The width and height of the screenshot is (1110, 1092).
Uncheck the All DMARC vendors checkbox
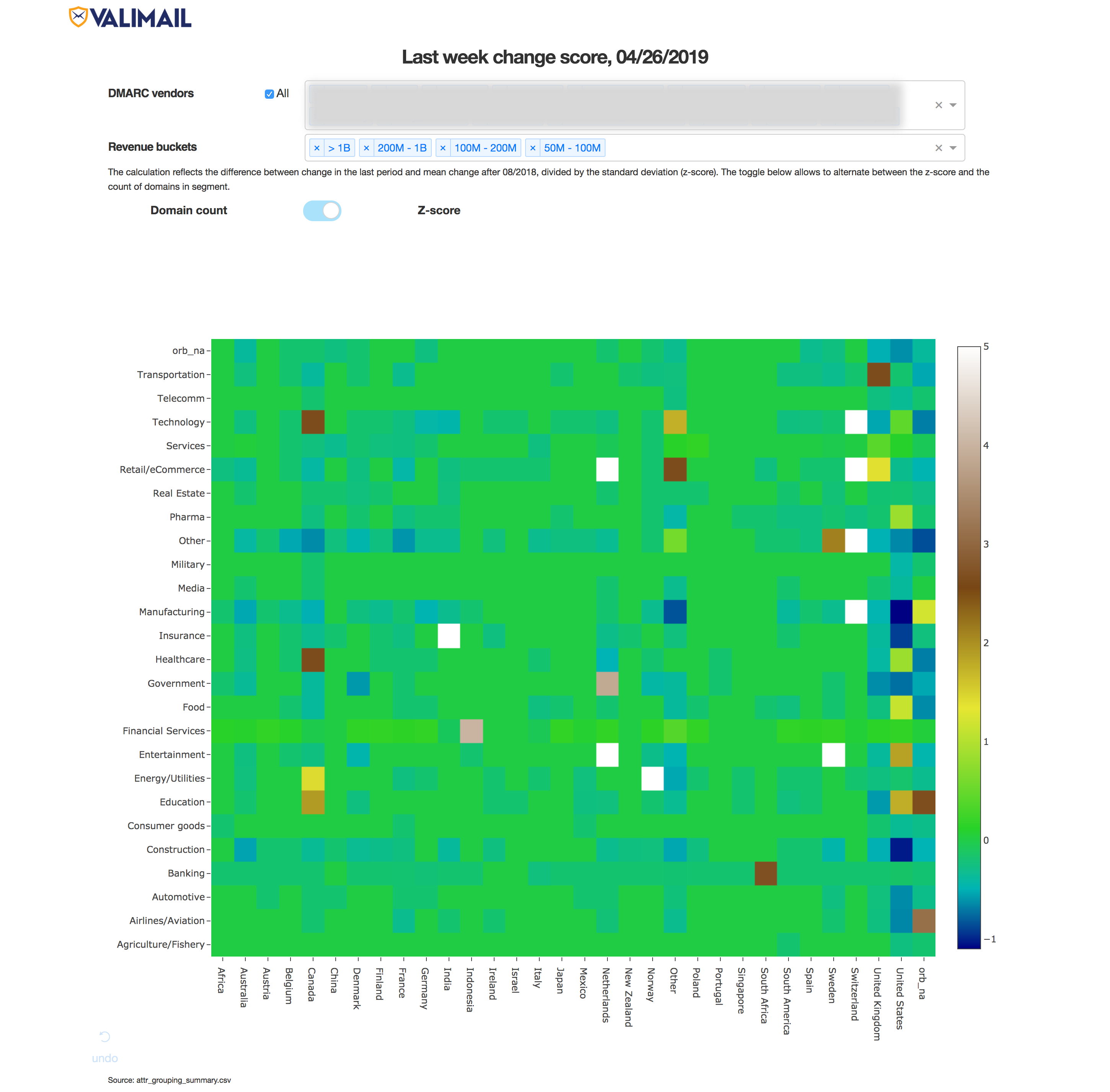point(269,94)
